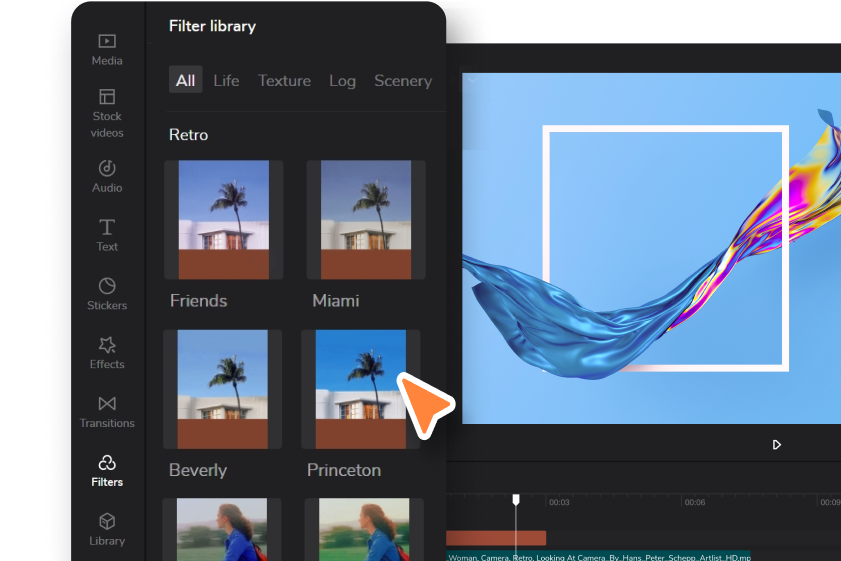This screenshot has height=561, width=841.
Task: Click the timeline playhead handle
Action: [516, 500]
